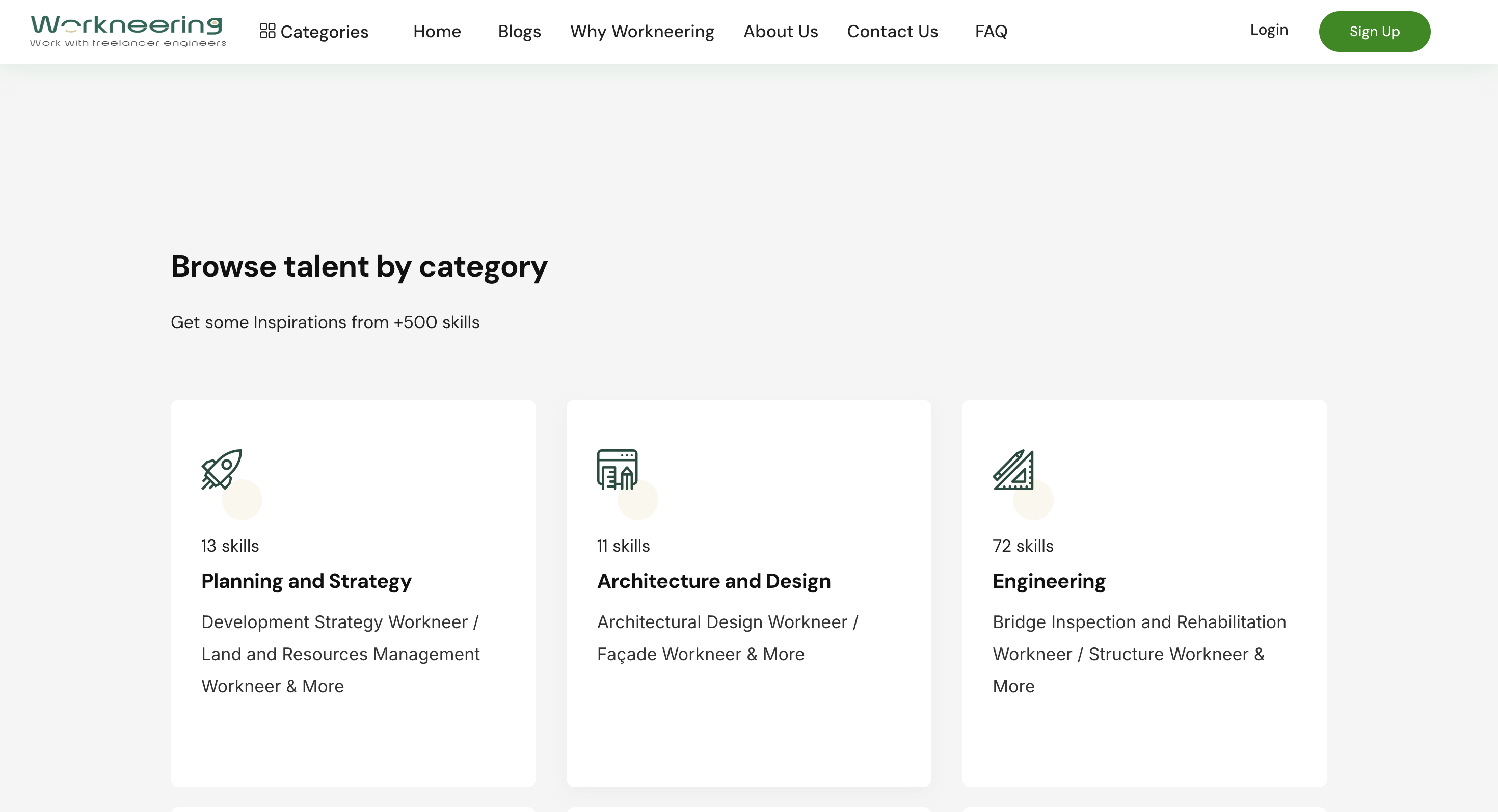
Task: Click the 72 skills label
Action: point(1022,546)
